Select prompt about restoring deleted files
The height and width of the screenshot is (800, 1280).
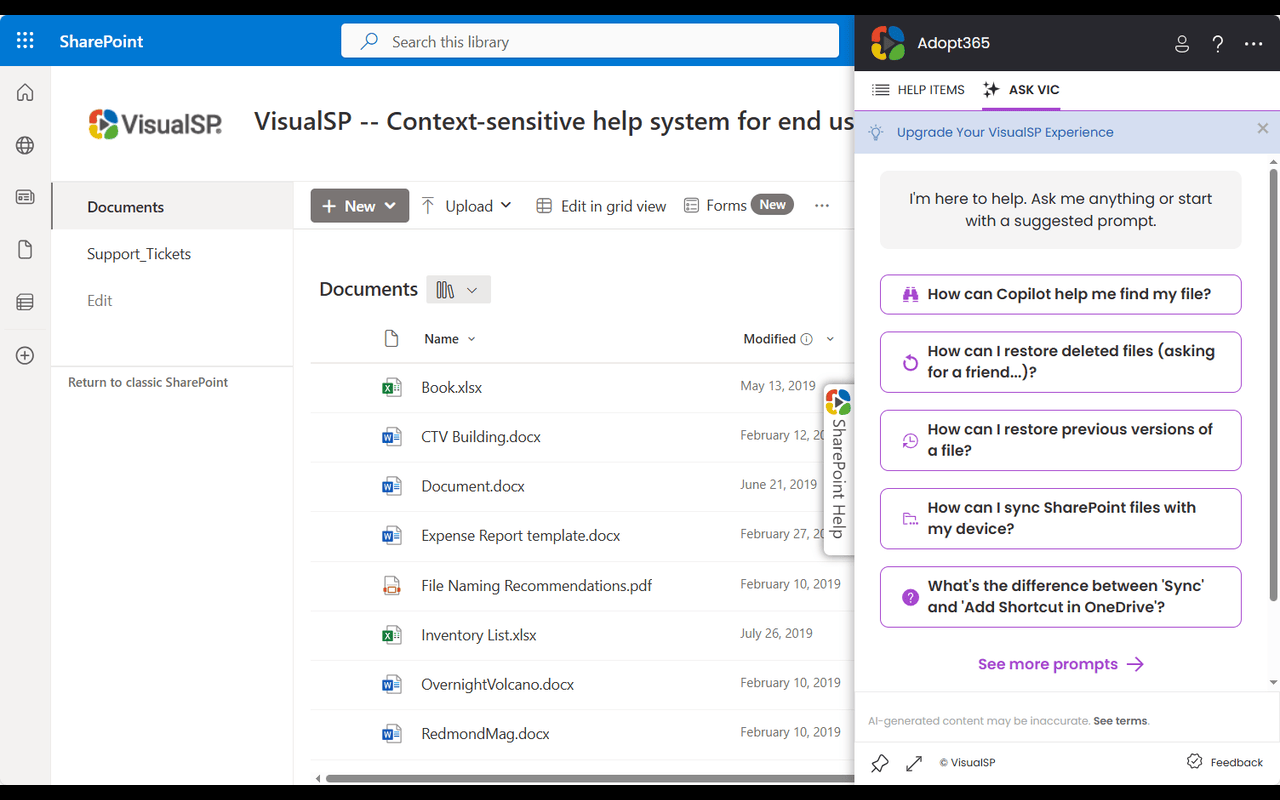(1060, 362)
